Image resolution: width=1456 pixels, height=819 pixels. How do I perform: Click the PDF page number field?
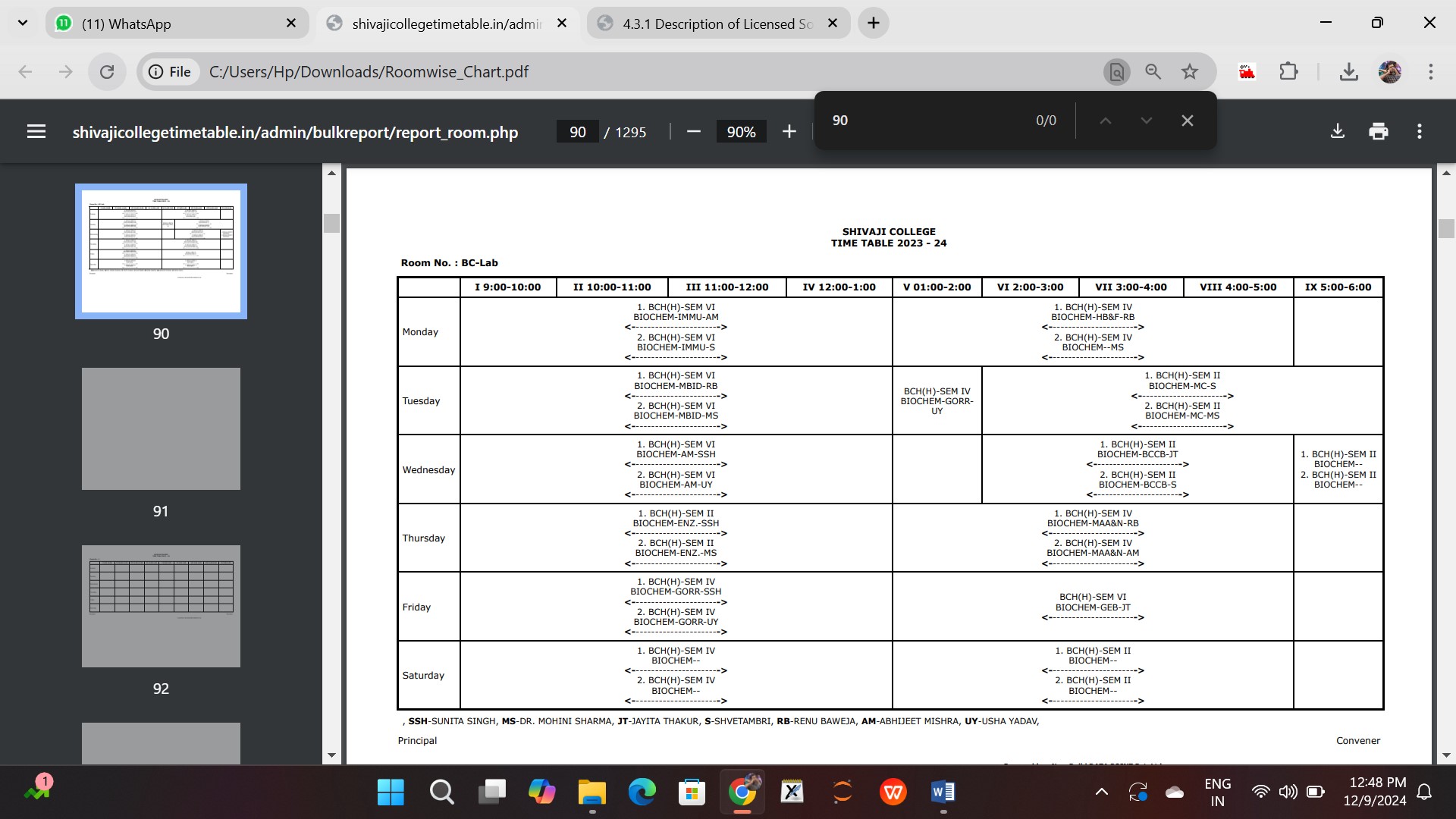(x=578, y=132)
